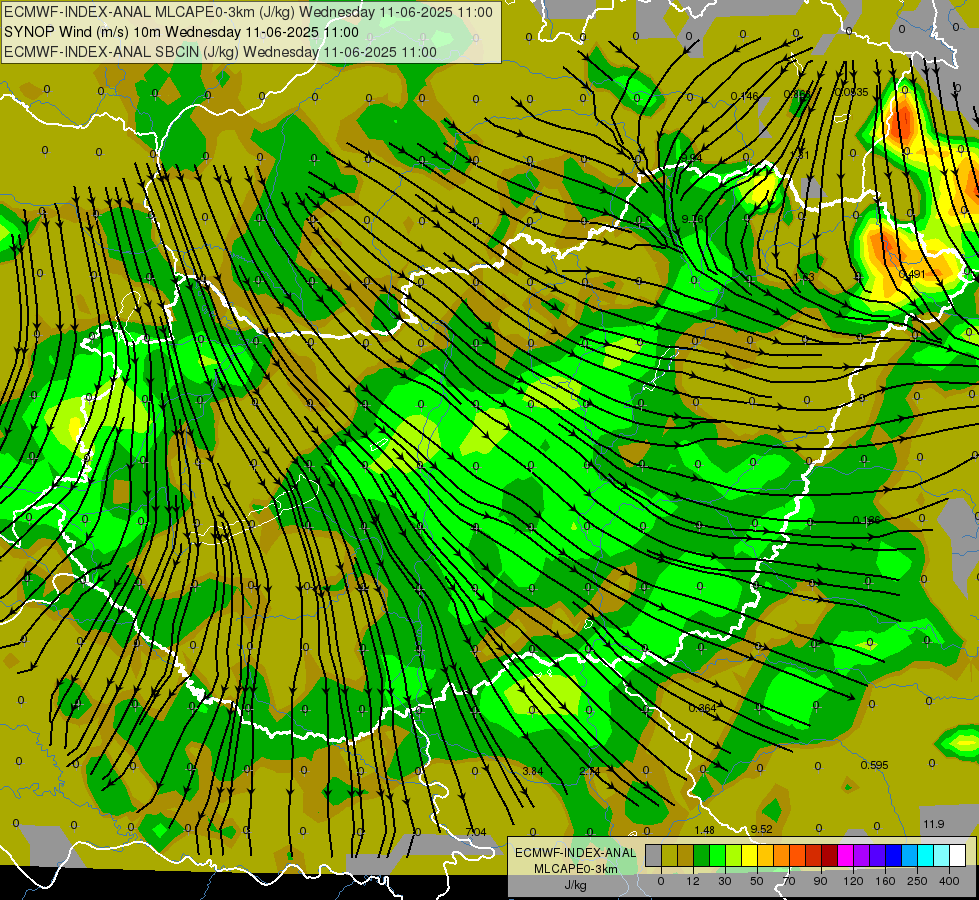
Task: Click the 0.491 value near orange area
Action: (912, 274)
